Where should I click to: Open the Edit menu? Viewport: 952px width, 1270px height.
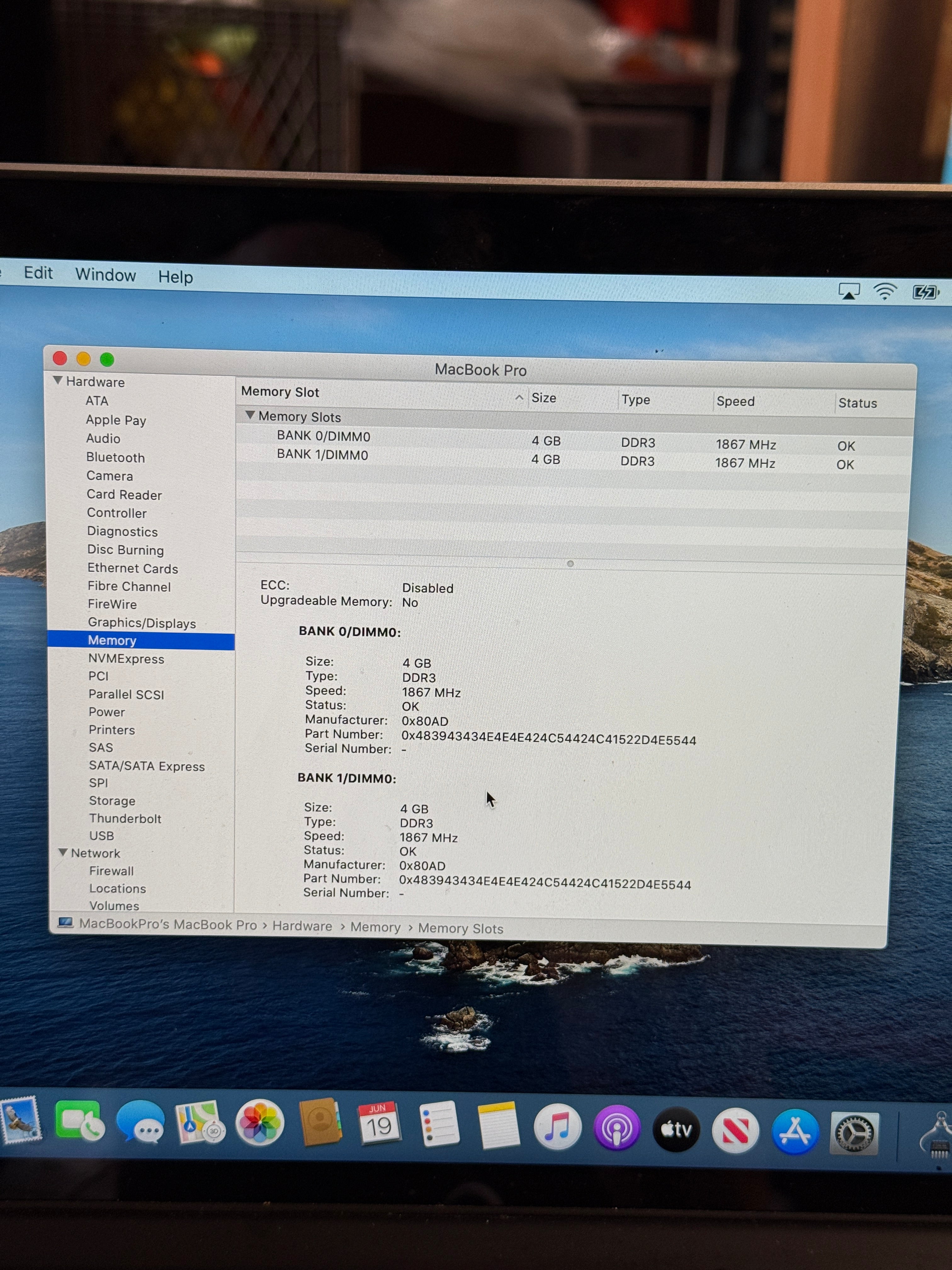(38, 273)
